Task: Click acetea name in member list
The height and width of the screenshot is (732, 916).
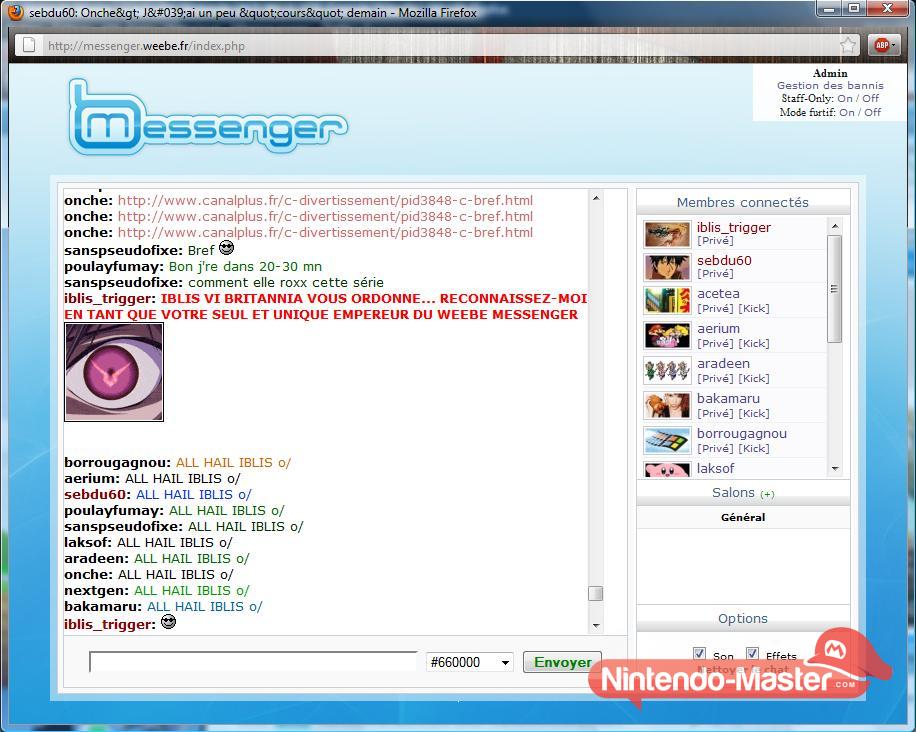Action: click(x=719, y=293)
